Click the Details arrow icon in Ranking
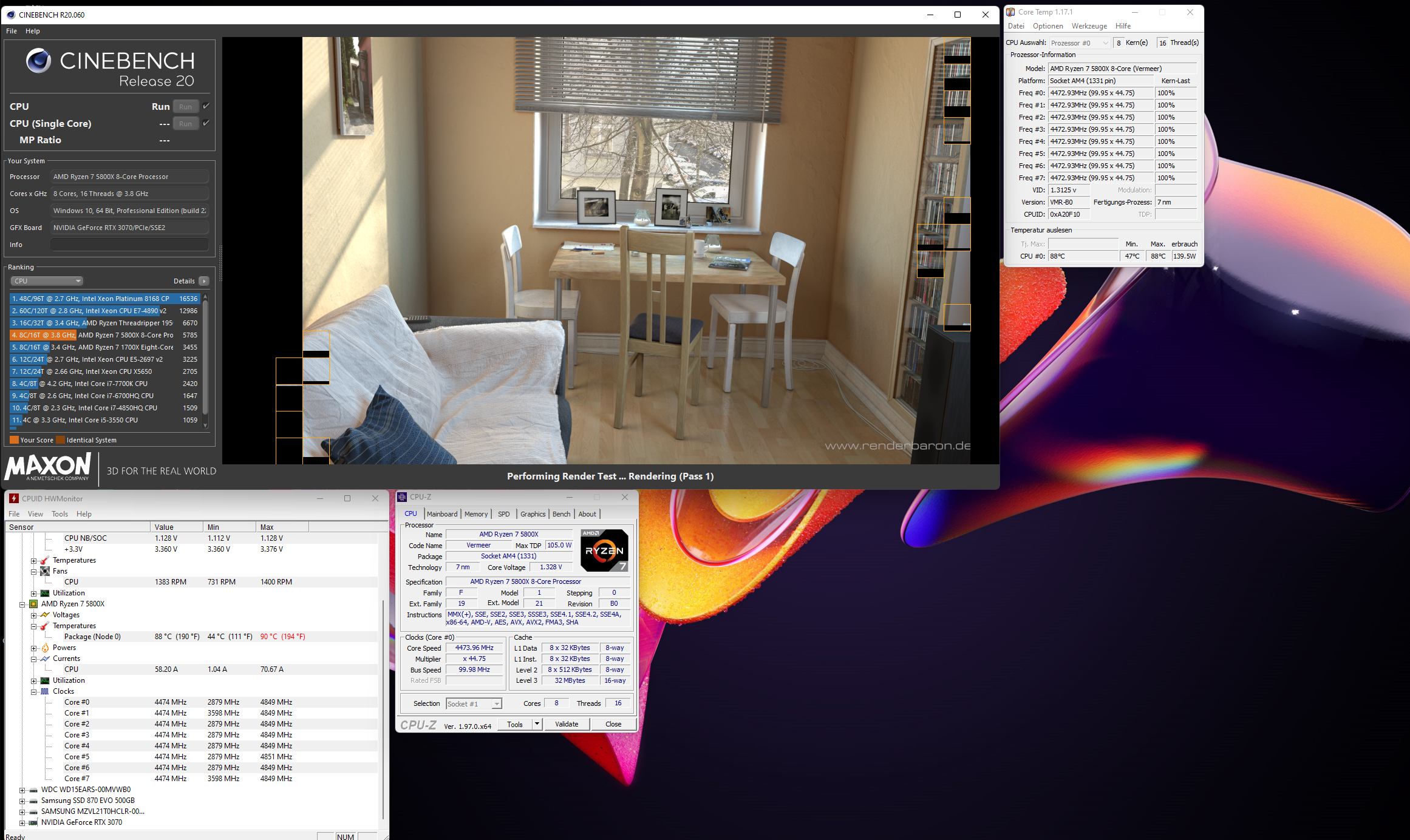1410x840 pixels. (204, 281)
